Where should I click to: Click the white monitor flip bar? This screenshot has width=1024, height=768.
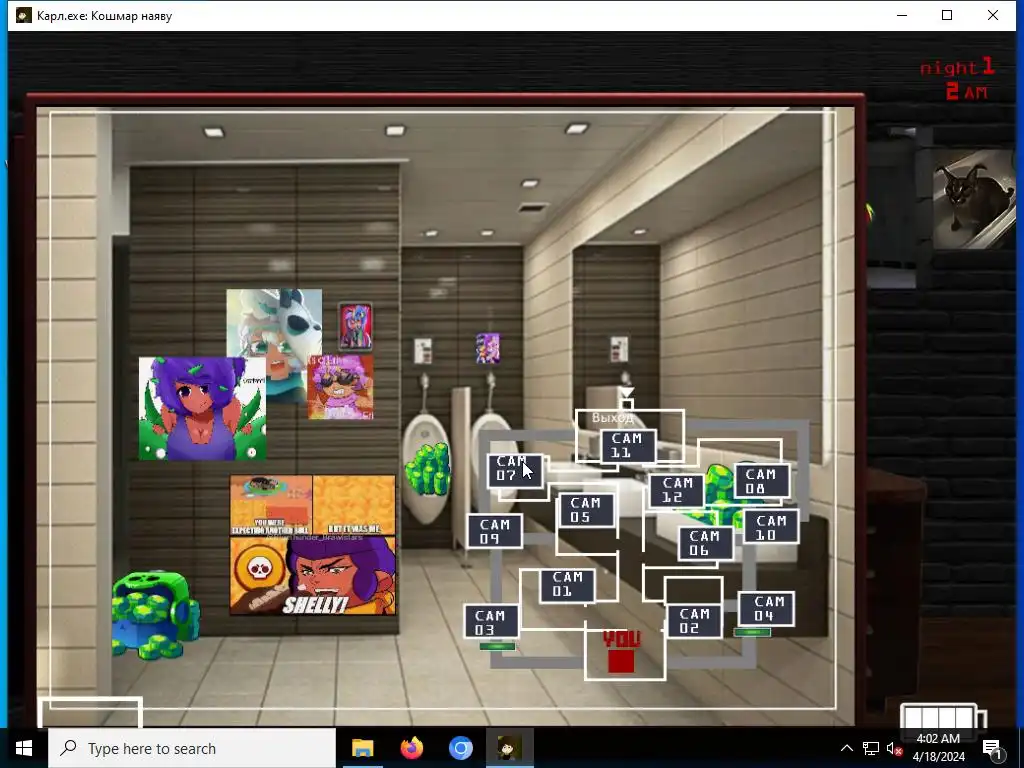[x=91, y=712]
